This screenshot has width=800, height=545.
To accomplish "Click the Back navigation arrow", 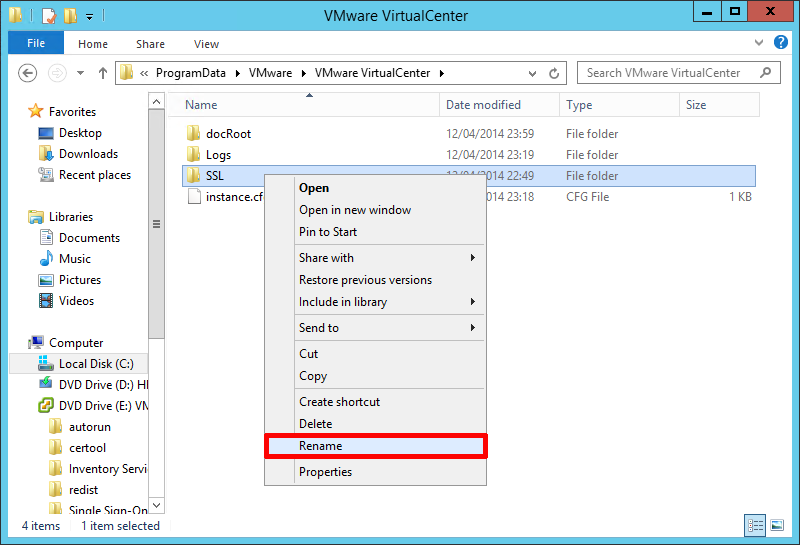I will [28, 73].
